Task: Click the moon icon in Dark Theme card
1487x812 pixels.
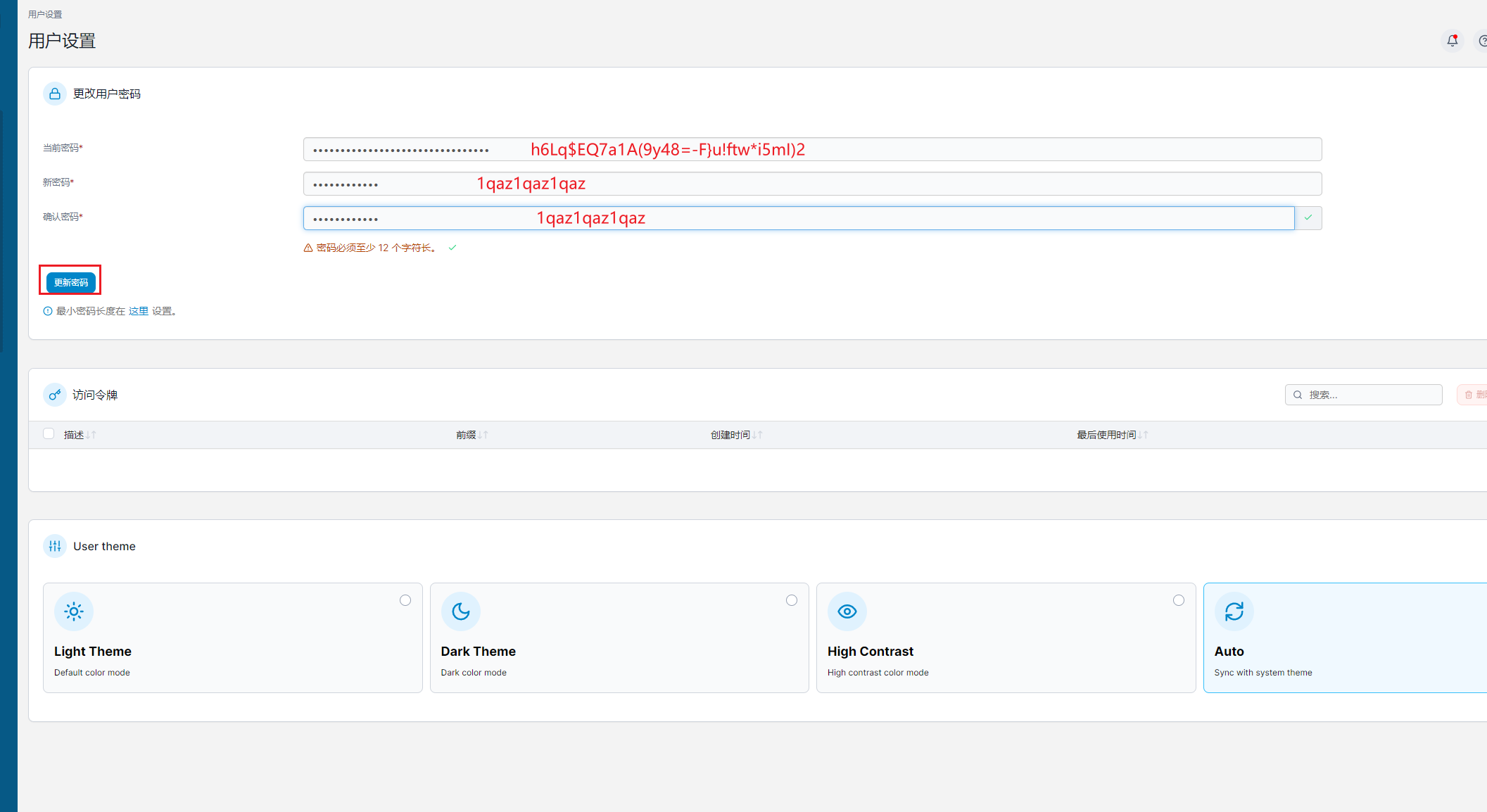Action: pyautogui.click(x=461, y=611)
